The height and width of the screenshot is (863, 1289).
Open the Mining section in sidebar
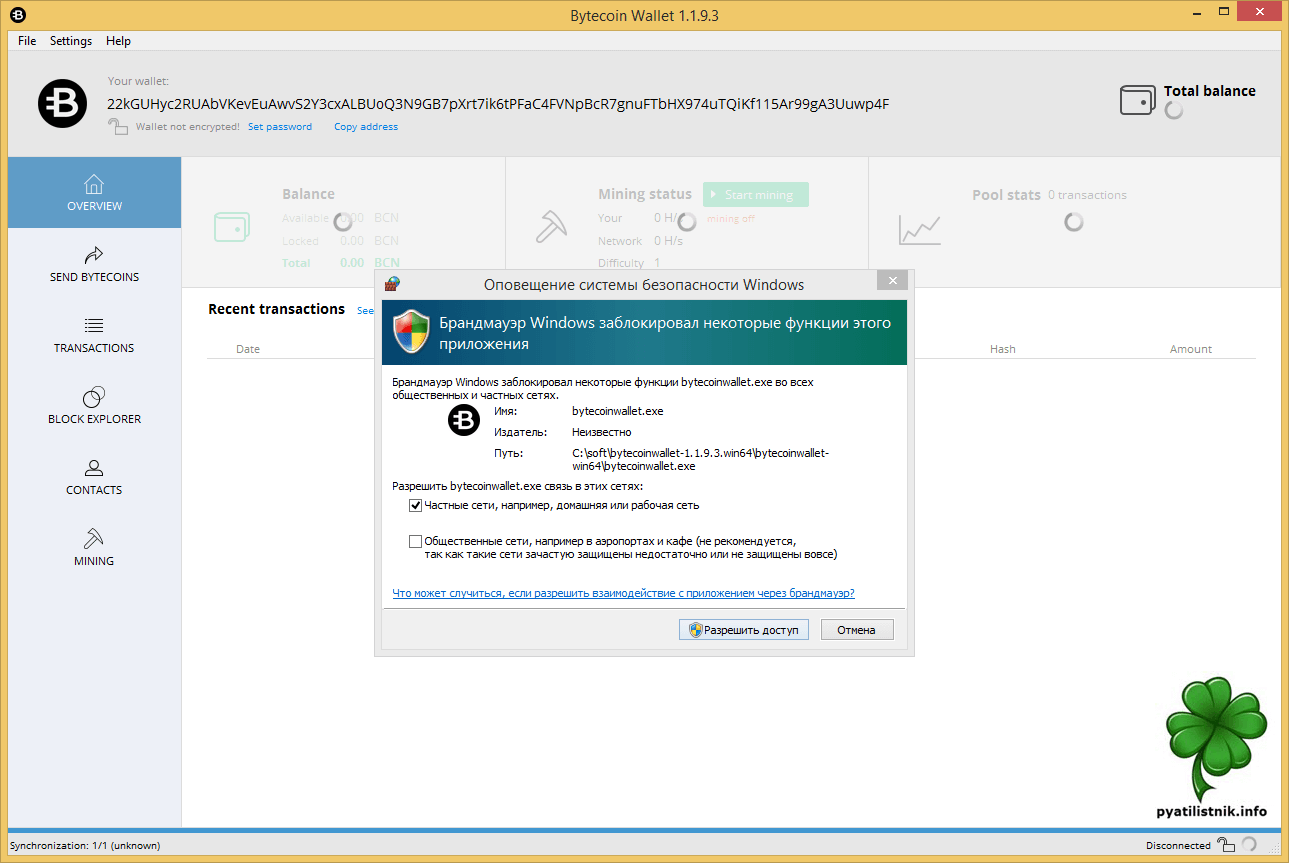[x=95, y=548]
